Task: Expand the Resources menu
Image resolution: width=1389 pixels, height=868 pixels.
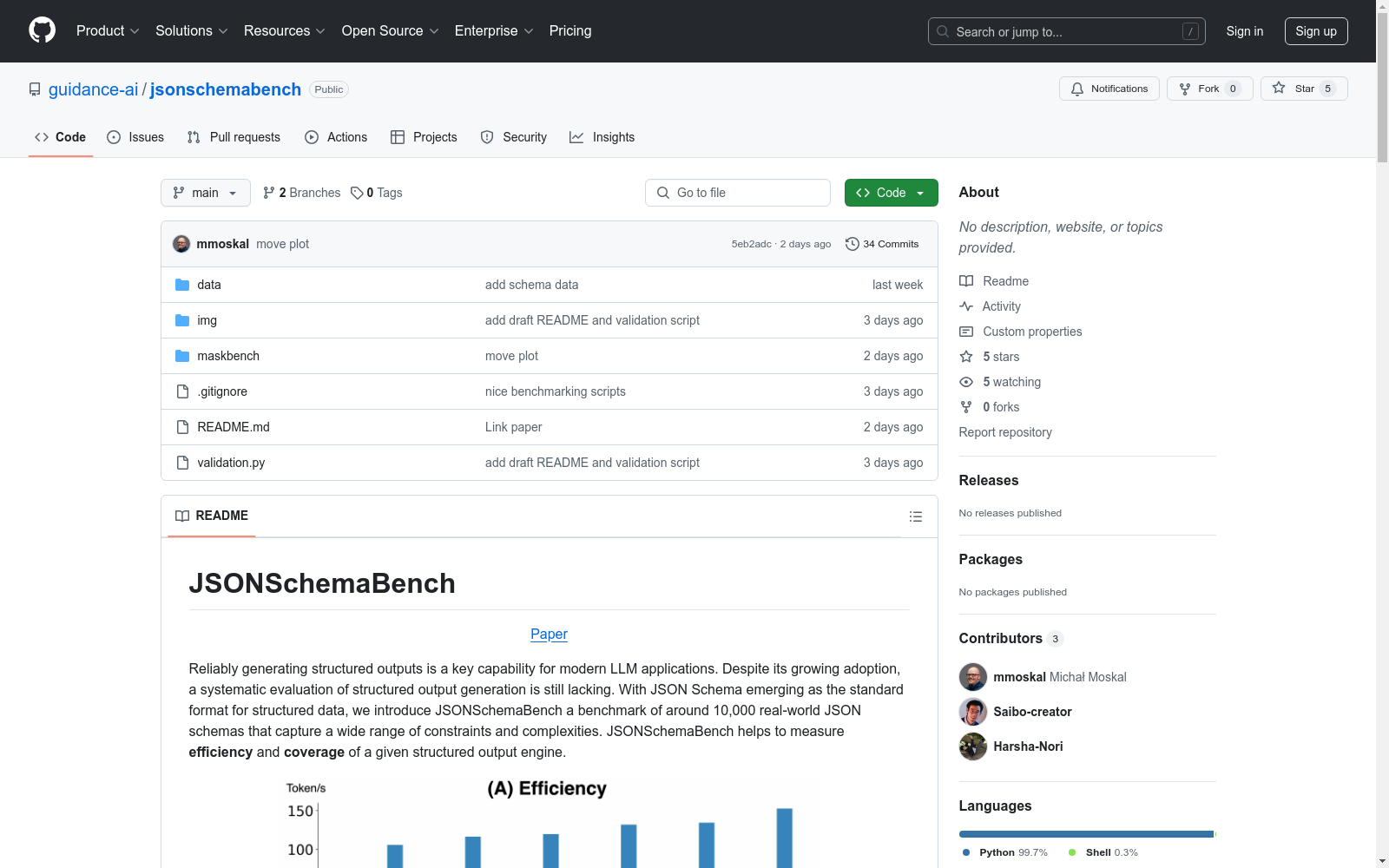Action: pyautogui.click(x=285, y=31)
